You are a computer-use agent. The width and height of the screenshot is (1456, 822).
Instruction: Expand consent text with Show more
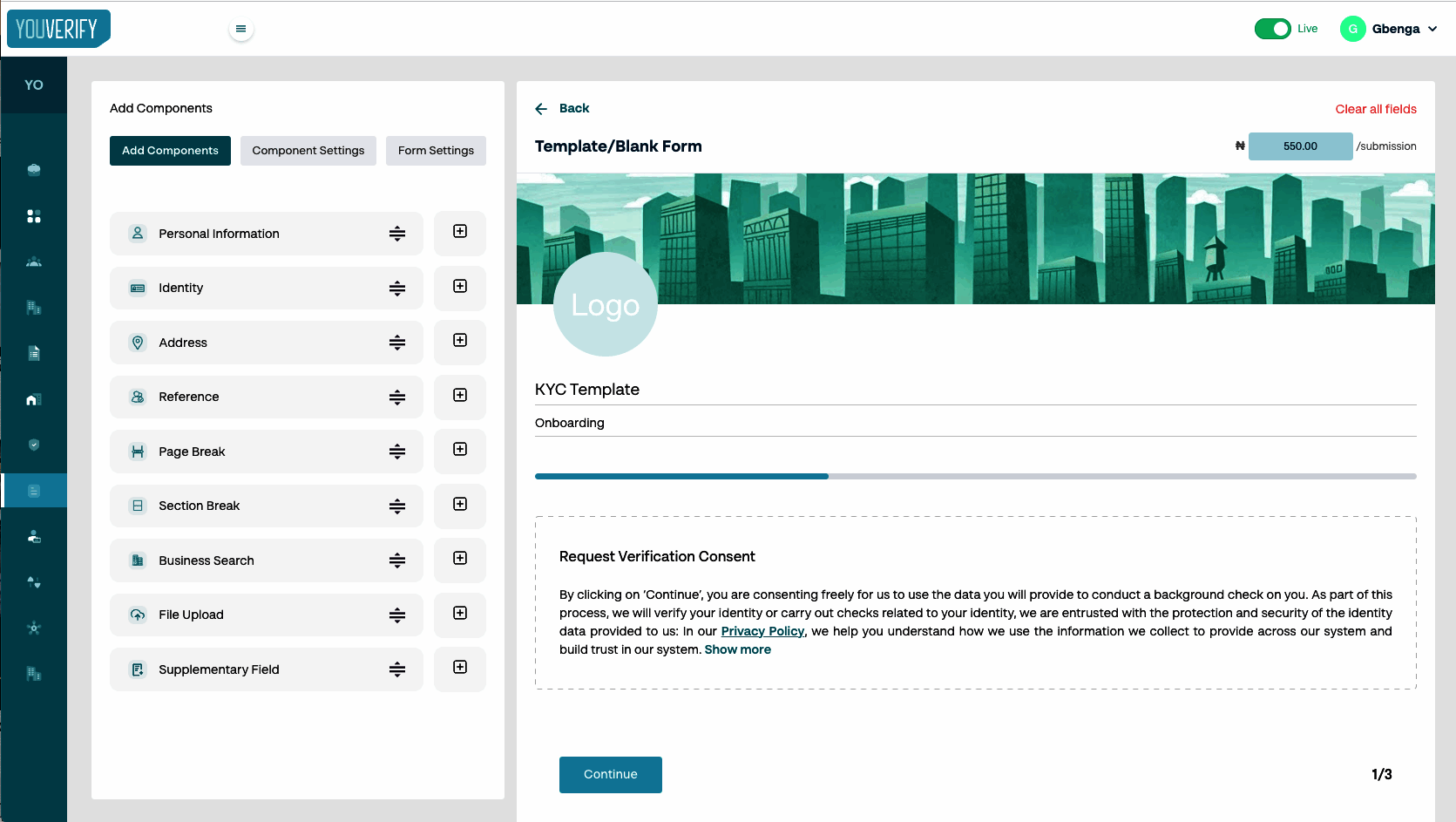click(x=737, y=649)
